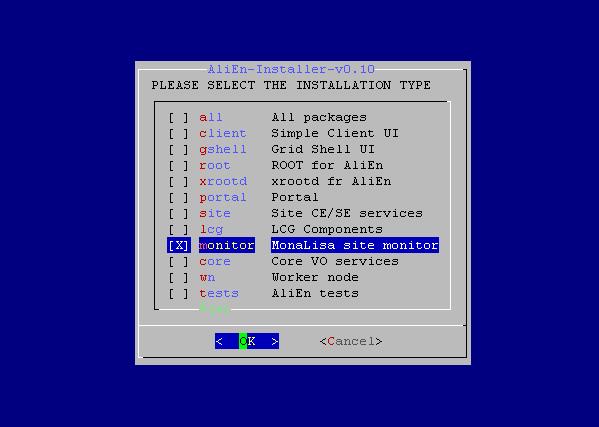Select the highlighted 'monitor' tag label
The width and height of the screenshot is (599, 427).
point(227,245)
